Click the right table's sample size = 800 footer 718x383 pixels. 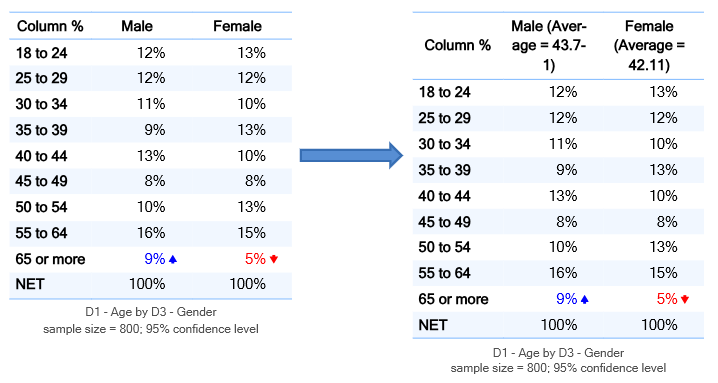click(558, 368)
